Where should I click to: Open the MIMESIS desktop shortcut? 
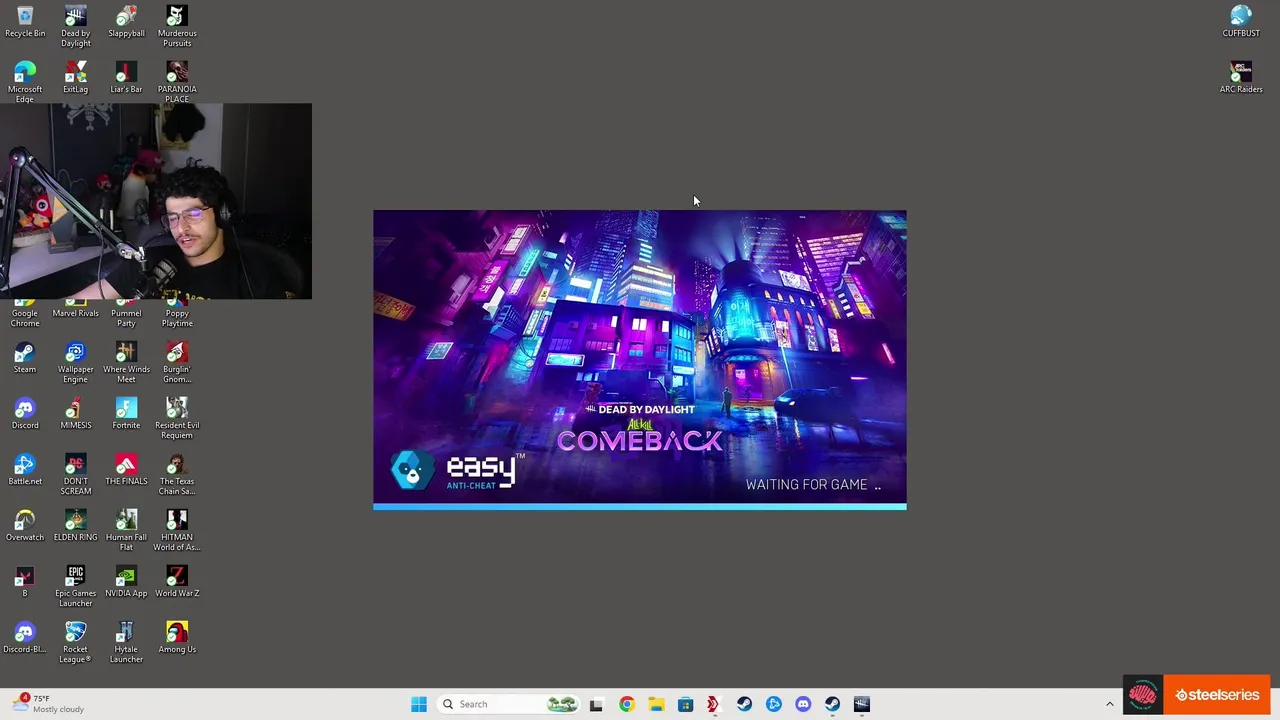coord(75,414)
